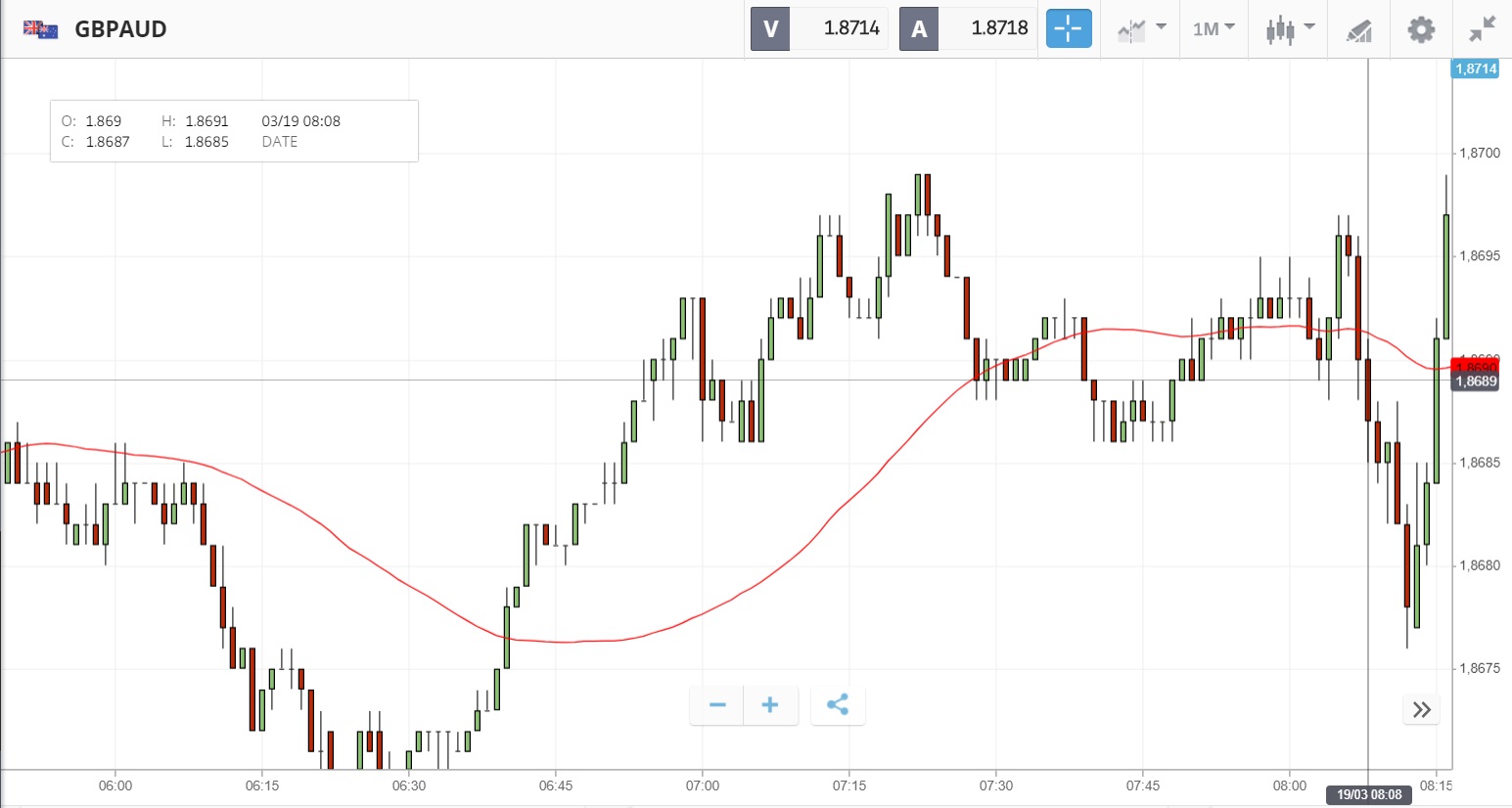
Task: Expand the candlestick chart type dropdown
Action: point(1290,29)
